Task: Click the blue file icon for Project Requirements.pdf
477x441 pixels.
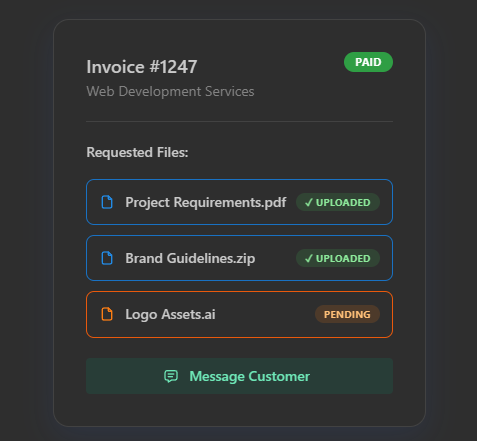Action: (x=107, y=202)
